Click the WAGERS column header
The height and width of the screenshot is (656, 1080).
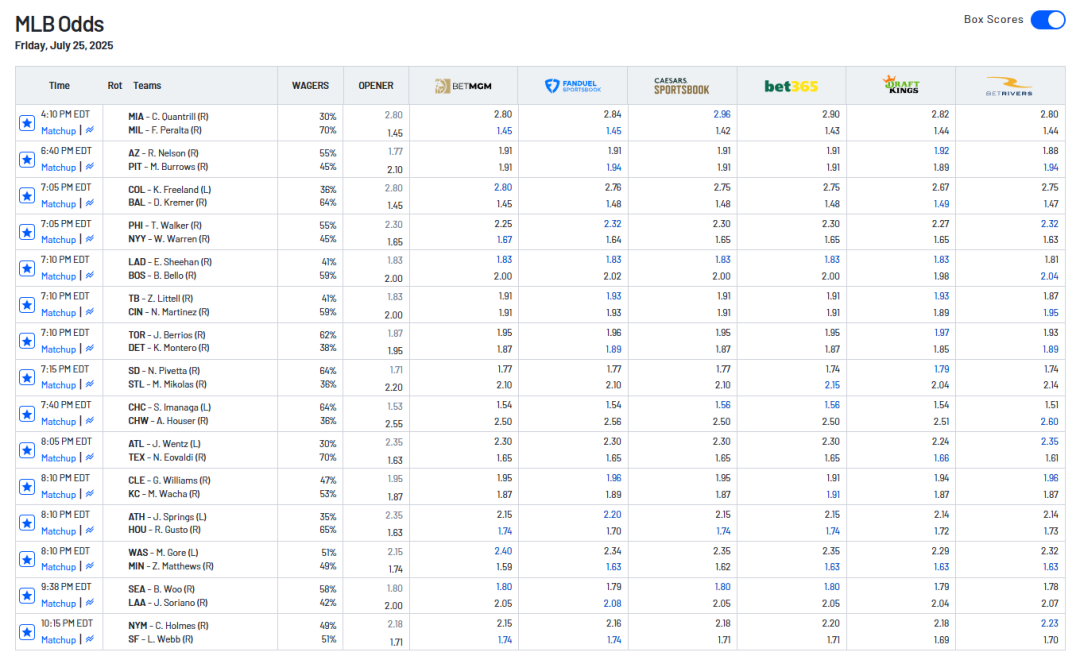coord(310,85)
